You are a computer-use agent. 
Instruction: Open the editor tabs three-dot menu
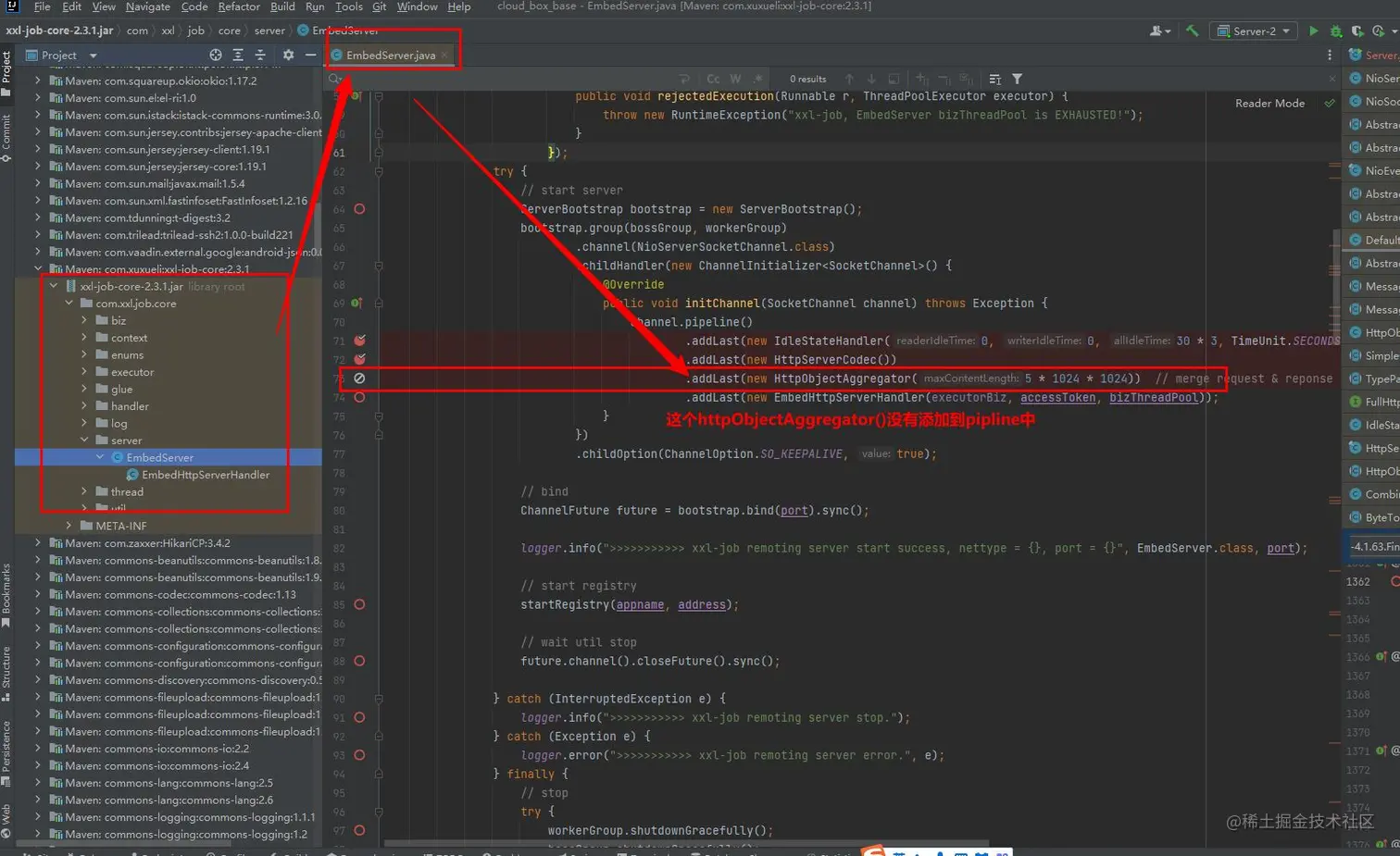point(1330,55)
